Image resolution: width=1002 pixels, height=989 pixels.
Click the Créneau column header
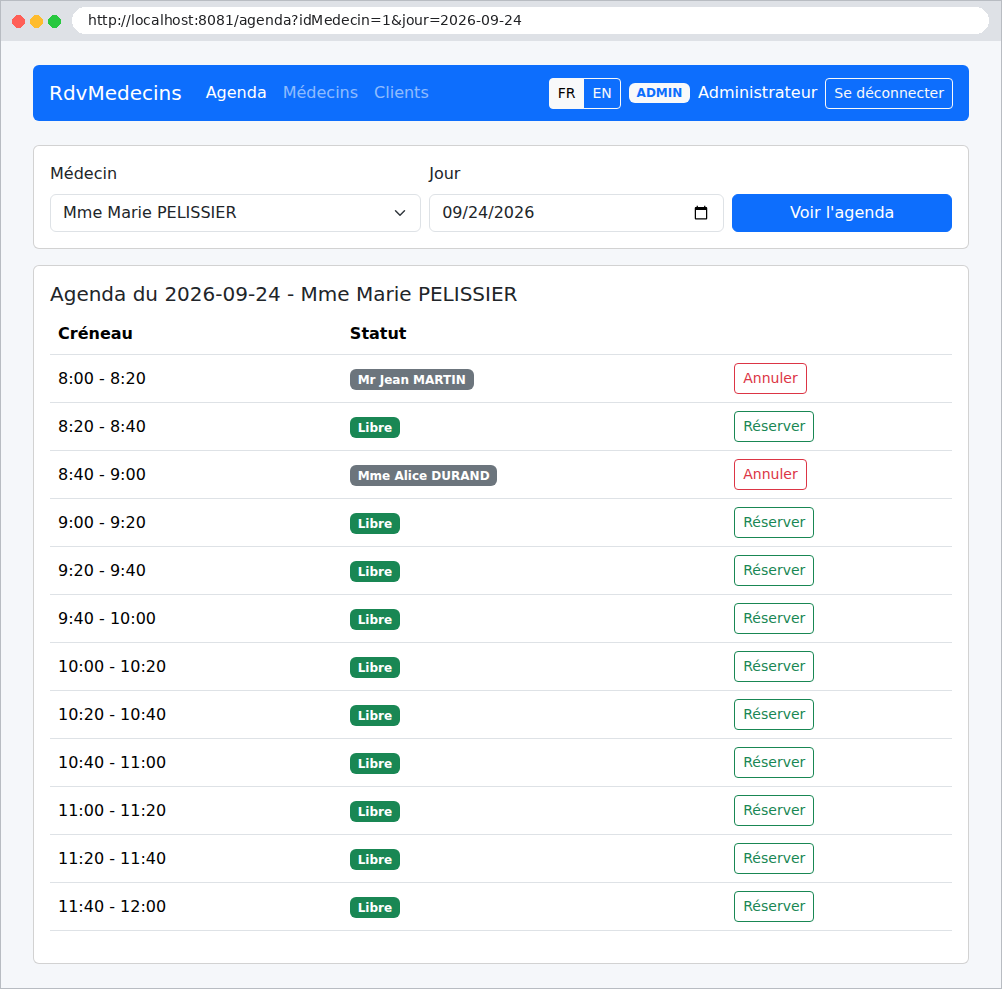[x=95, y=333]
